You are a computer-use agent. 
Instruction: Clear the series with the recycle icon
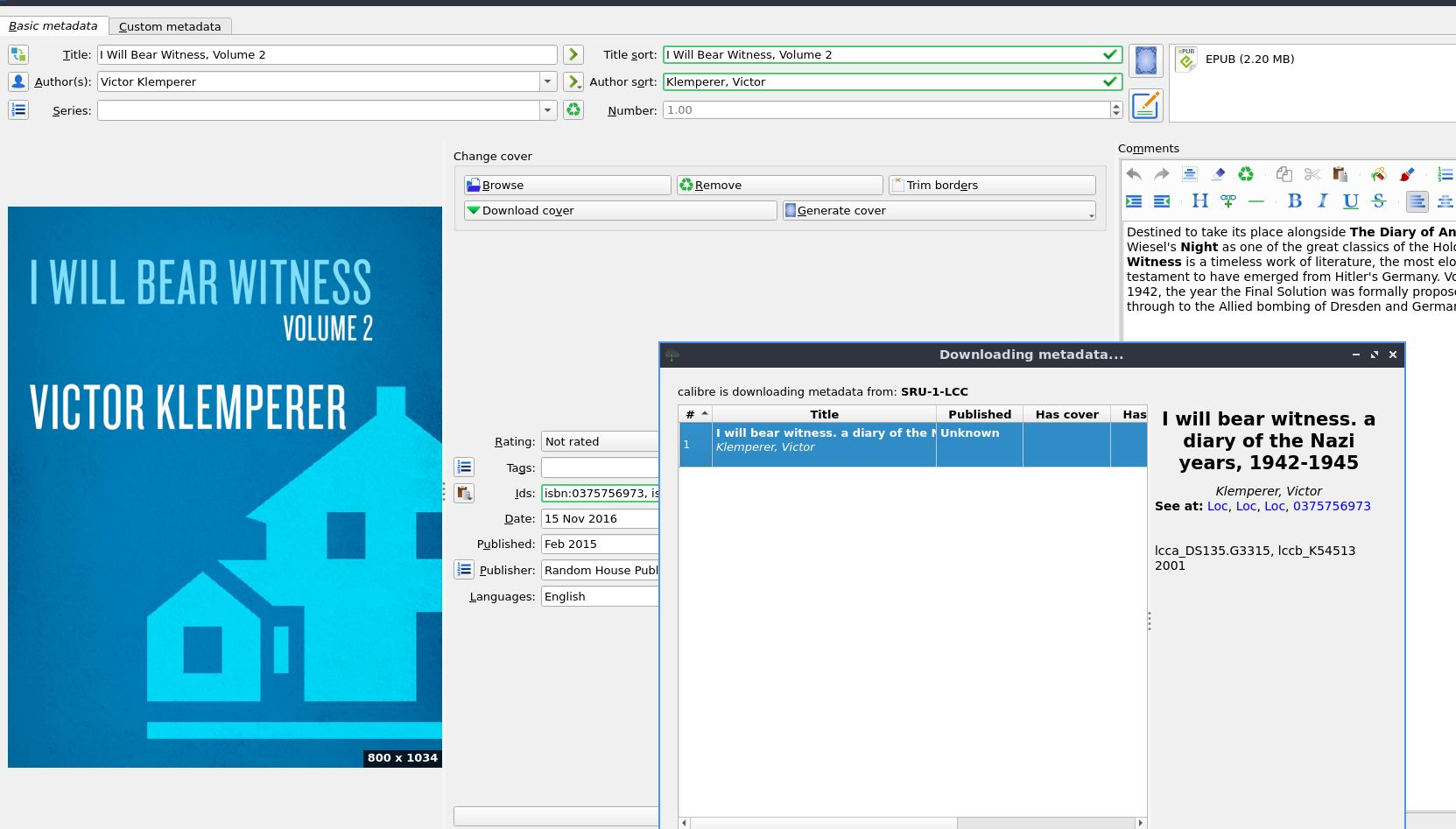[573, 110]
